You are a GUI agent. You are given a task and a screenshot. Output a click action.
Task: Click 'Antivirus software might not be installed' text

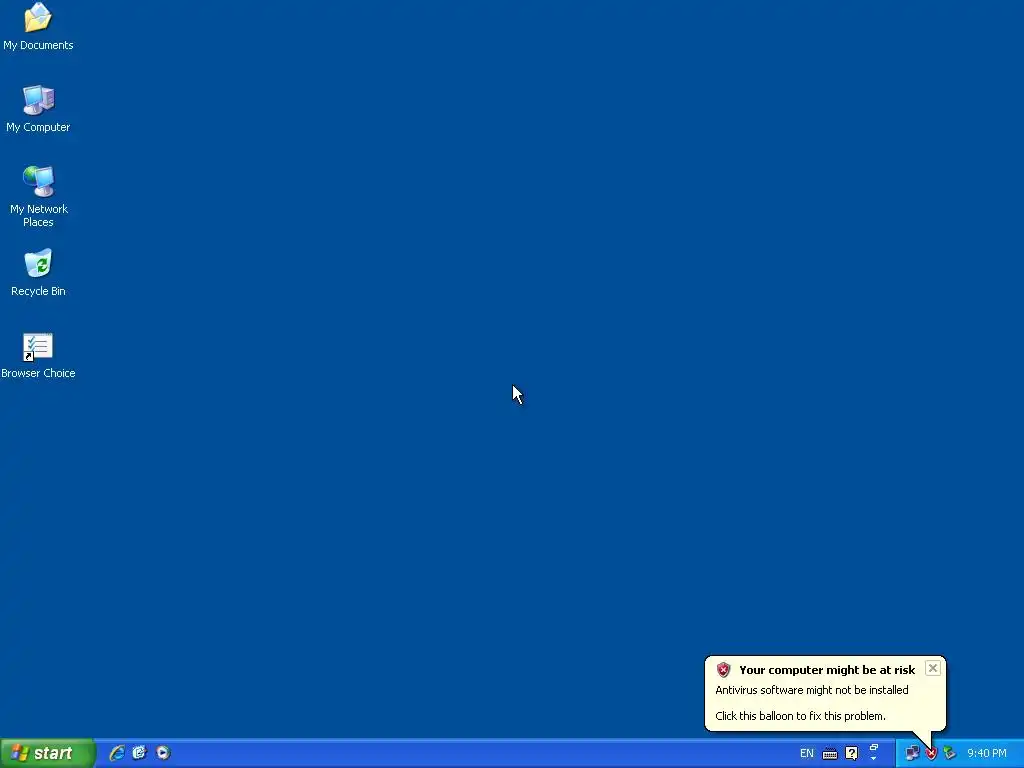pyautogui.click(x=812, y=690)
